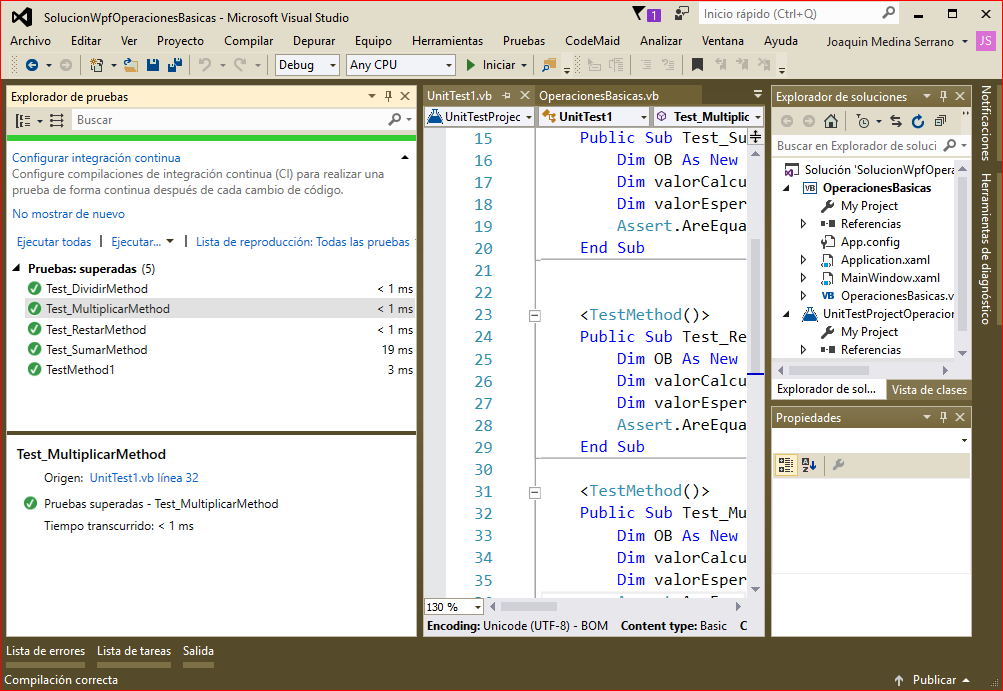Switch to the OperacionesBasicas.vb tab
Viewport: 1003px width, 691px height.
click(x=599, y=96)
